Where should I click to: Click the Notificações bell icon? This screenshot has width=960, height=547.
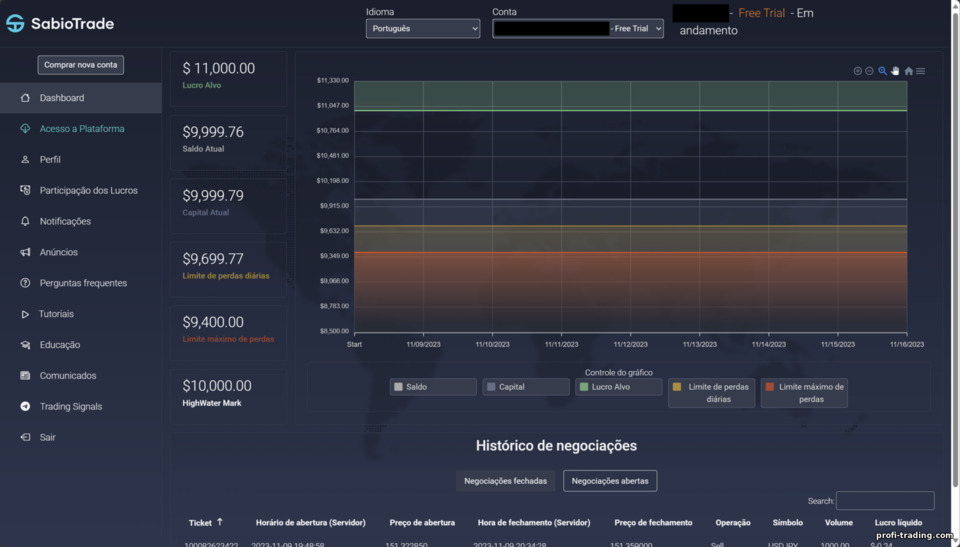pyautogui.click(x=25, y=221)
